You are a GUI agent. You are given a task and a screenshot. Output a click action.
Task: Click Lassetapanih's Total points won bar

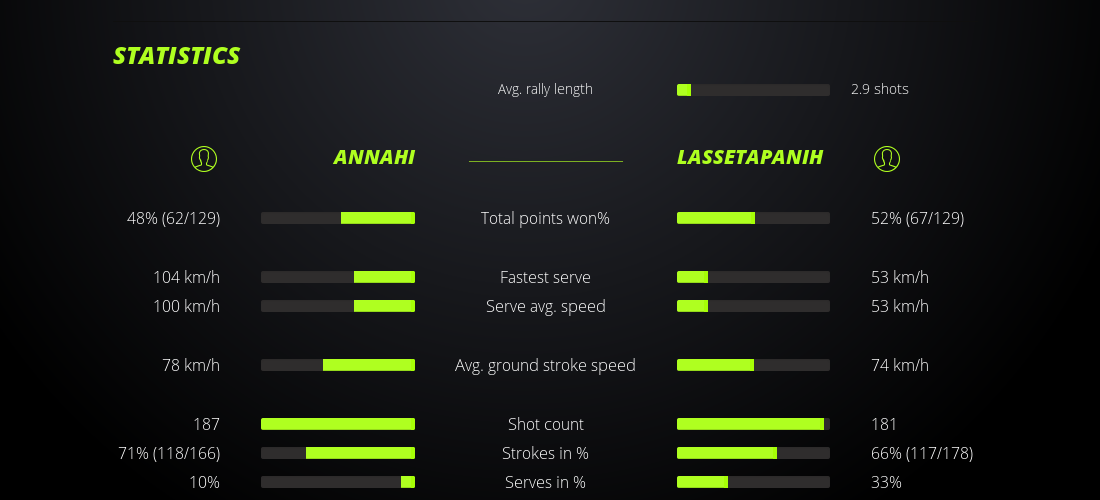pyautogui.click(x=753, y=218)
